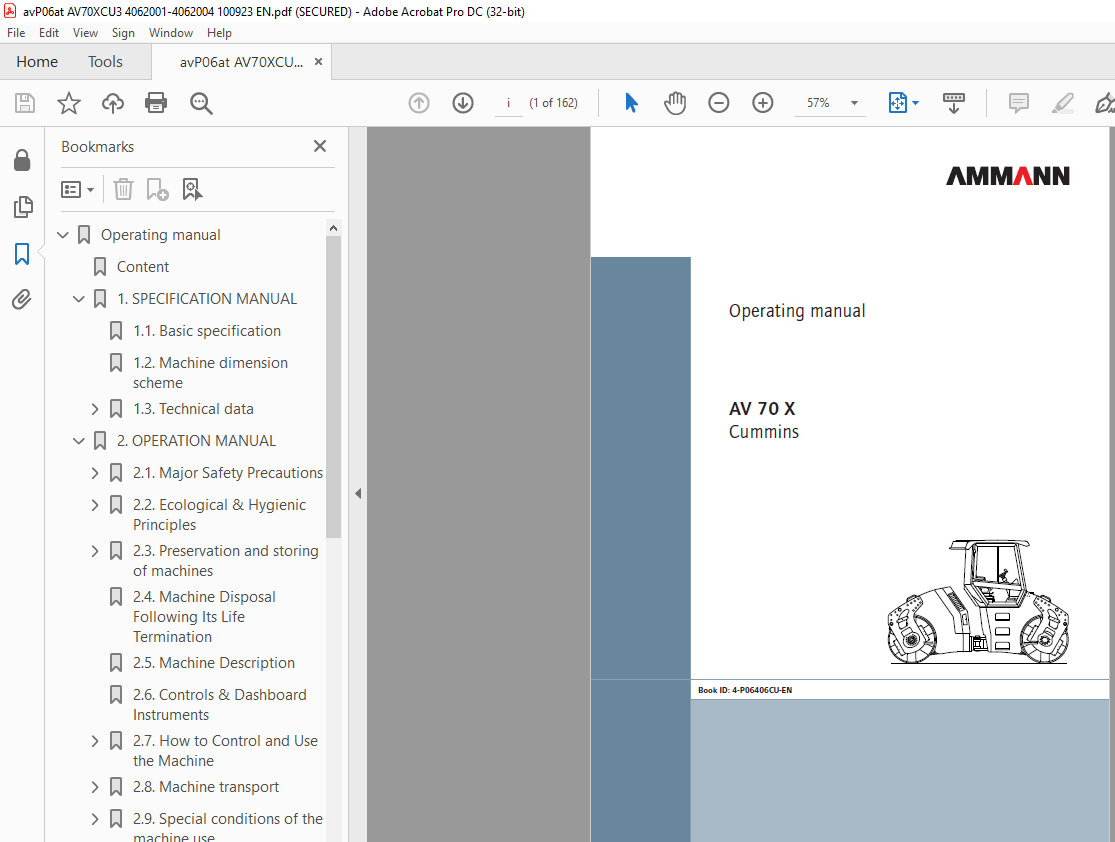Open the Window menu
1115x842 pixels.
(x=171, y=33)
